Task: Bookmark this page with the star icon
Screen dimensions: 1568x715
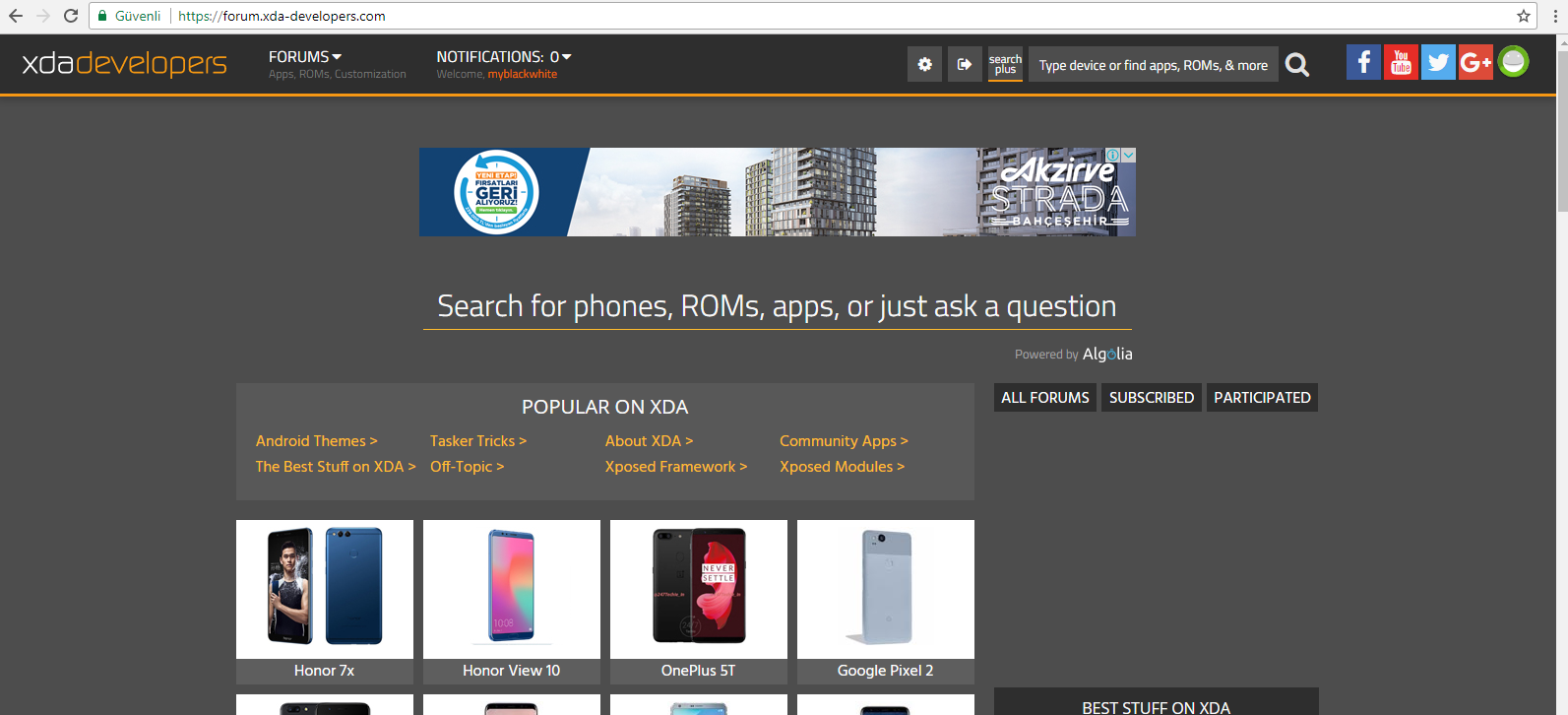Action: pos(1524,16)
